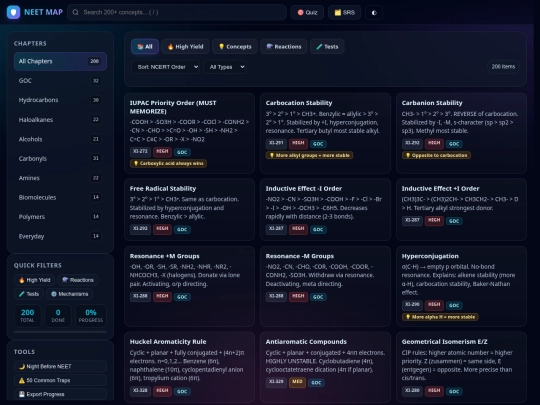Image resolution: width=540 pixels, height=405 pixels.
Task: Open the Quiz mode
Action: click(307, 13)
